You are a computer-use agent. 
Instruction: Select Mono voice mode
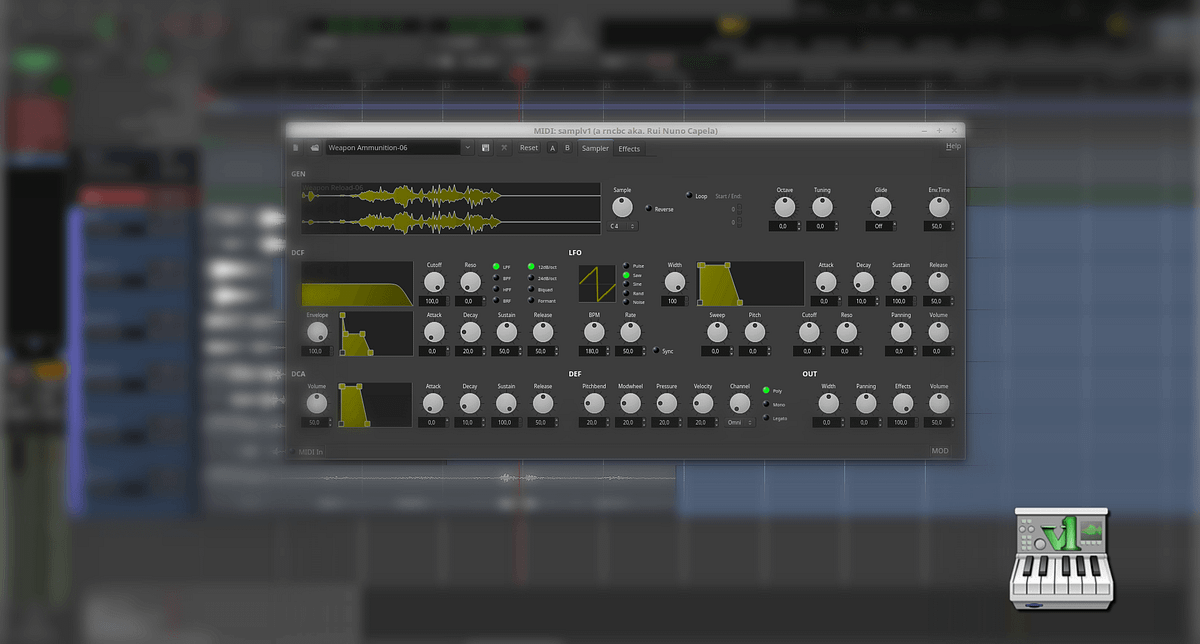(x=766, y=404)
